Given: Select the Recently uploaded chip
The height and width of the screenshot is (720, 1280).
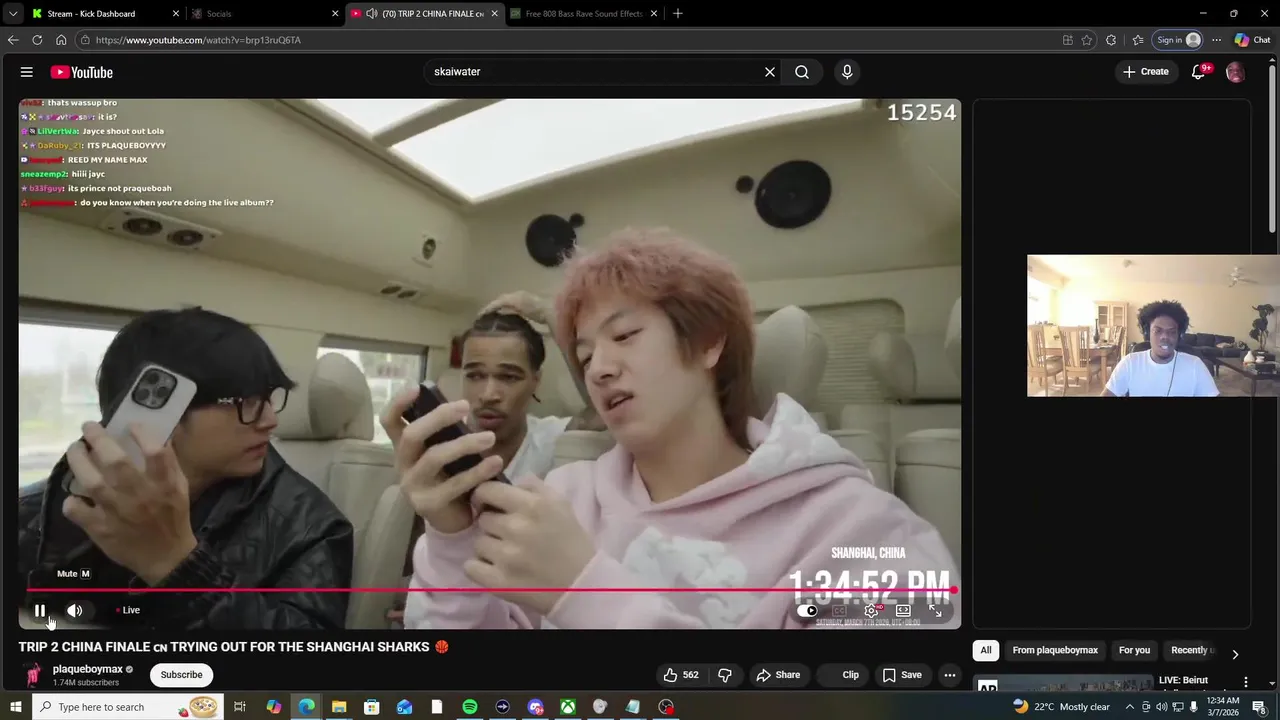Looking at the screenshot, I should coord(1190,650).
